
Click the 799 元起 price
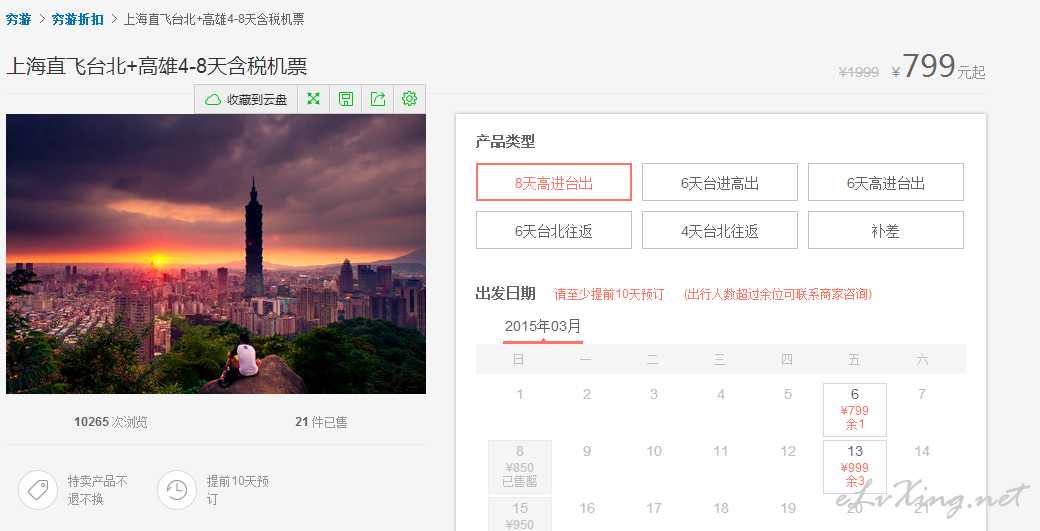click(939, 66)
